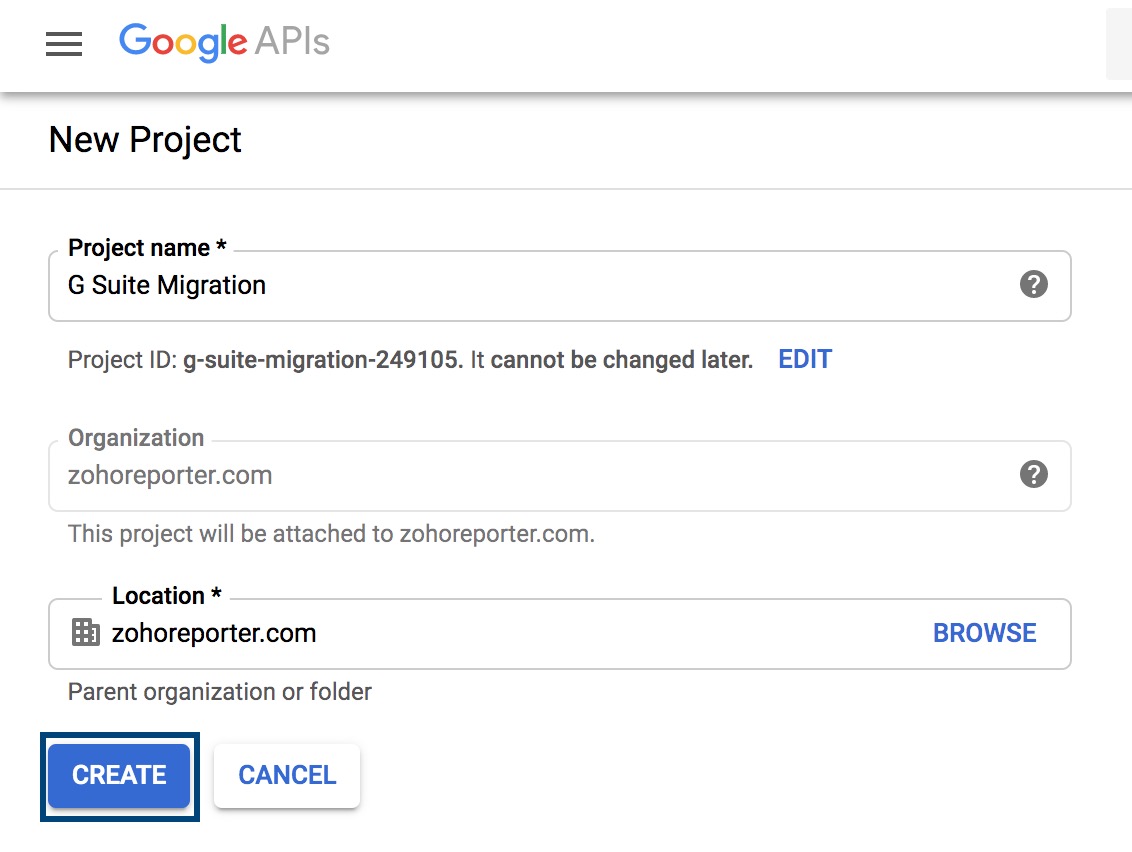Click the Project name help icon
The height and width of the screenshot is (852, 1132).
pyautogui.click(x=1033, y=285)
